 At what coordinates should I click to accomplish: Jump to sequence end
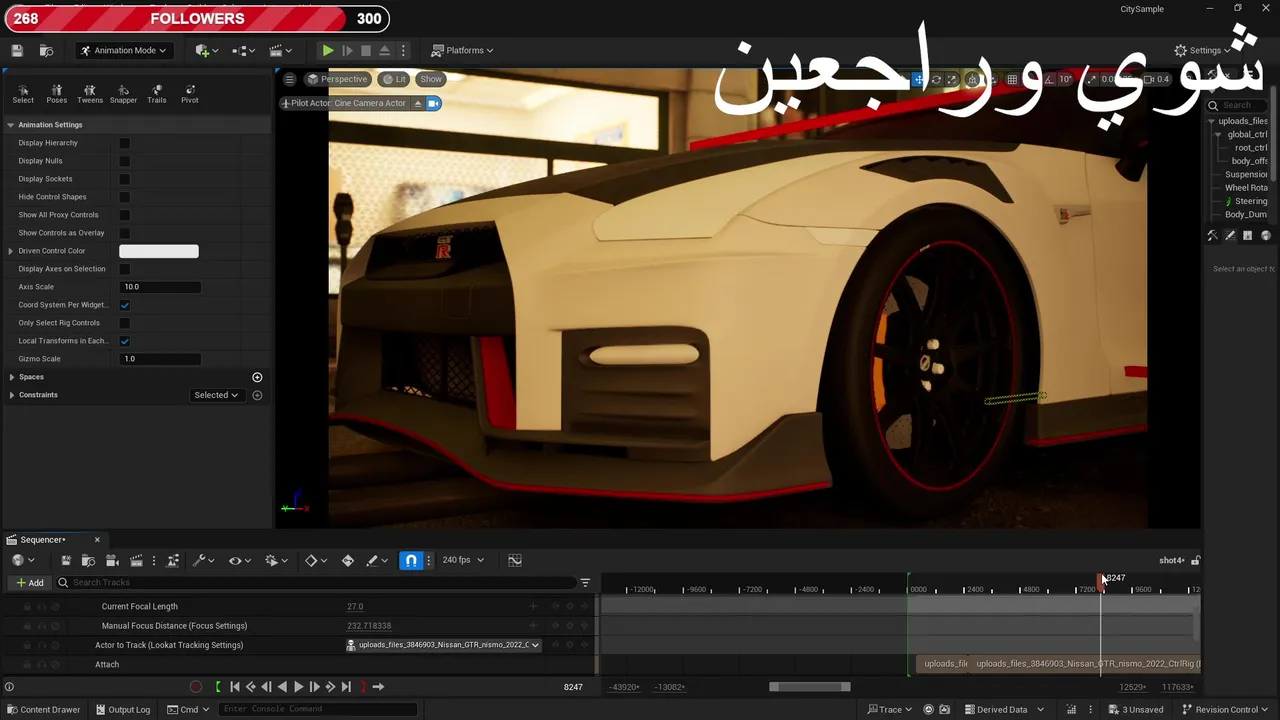(x=346, y=687)
